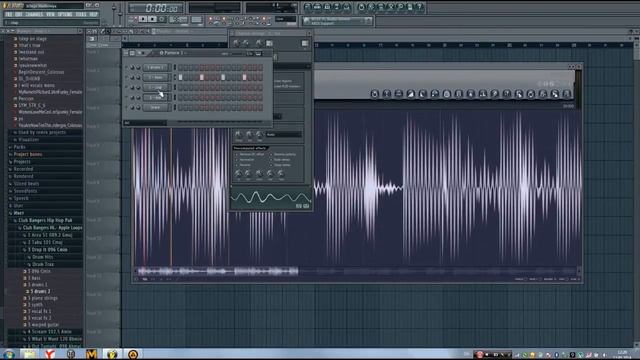
Task: Open the OPTIONS menu
Action: (65, 14)
